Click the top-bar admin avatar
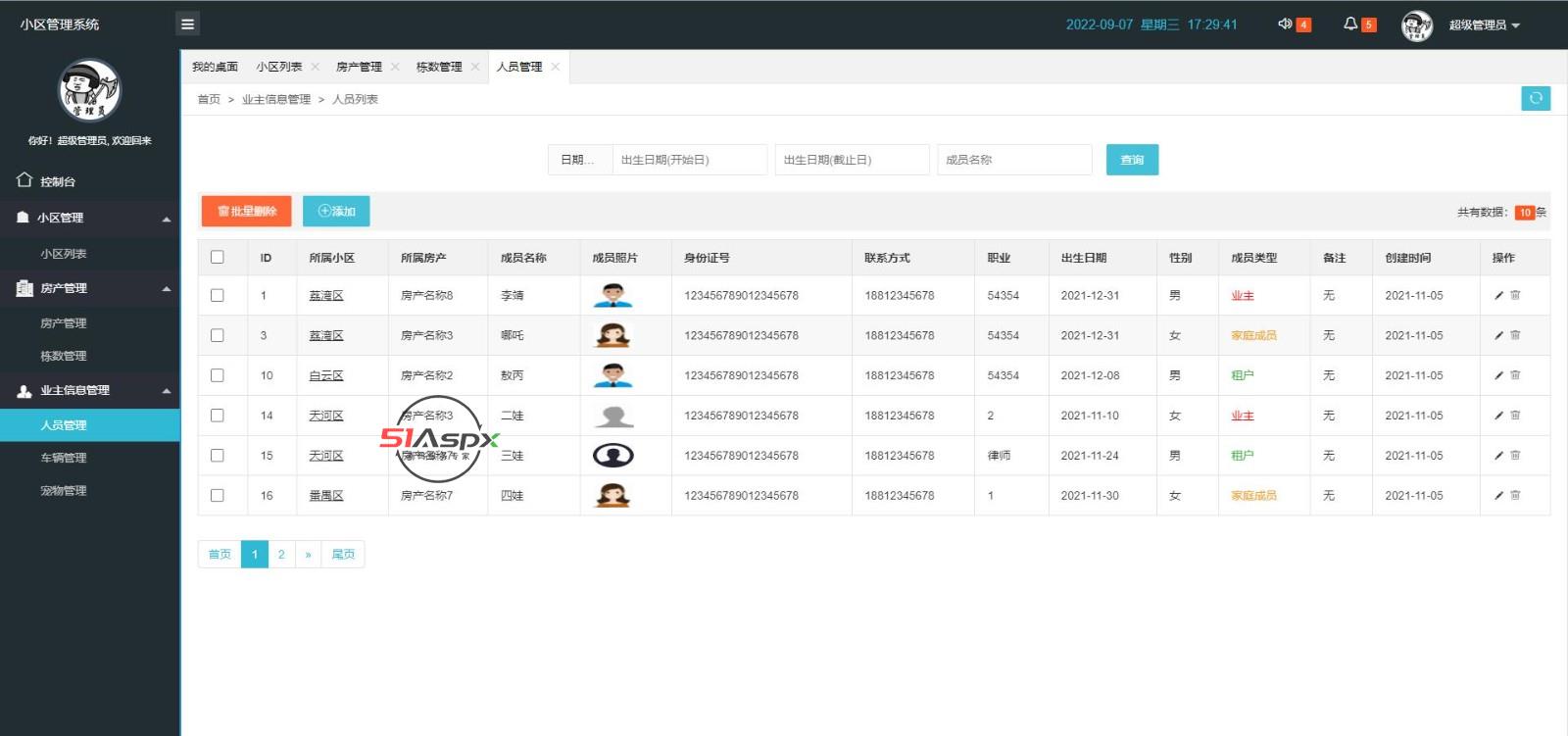The image size is (1568, 736). (1417, 25)
